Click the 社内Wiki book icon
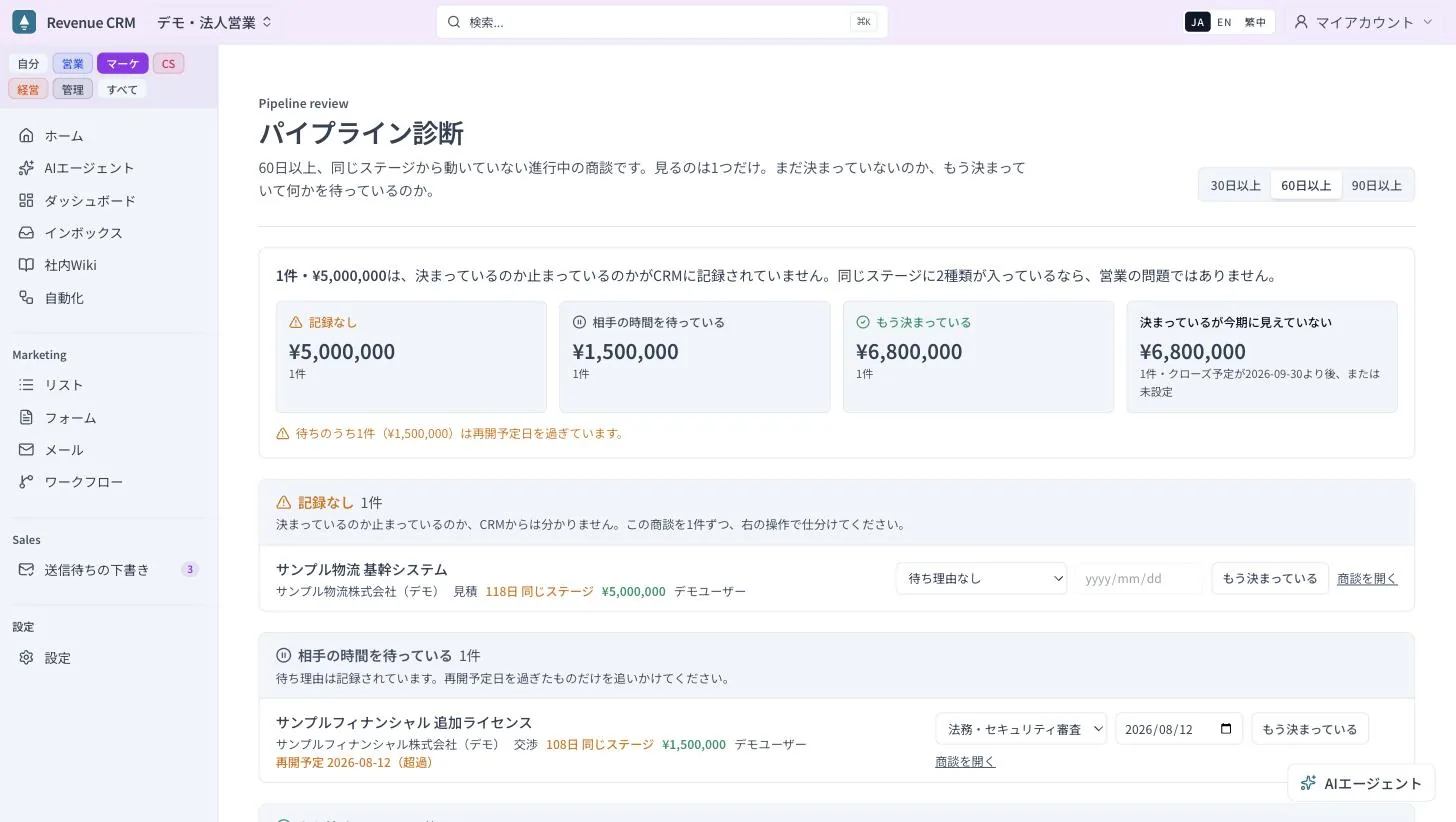The width and height of the screenshot is (1456, 822). point(26,265)
